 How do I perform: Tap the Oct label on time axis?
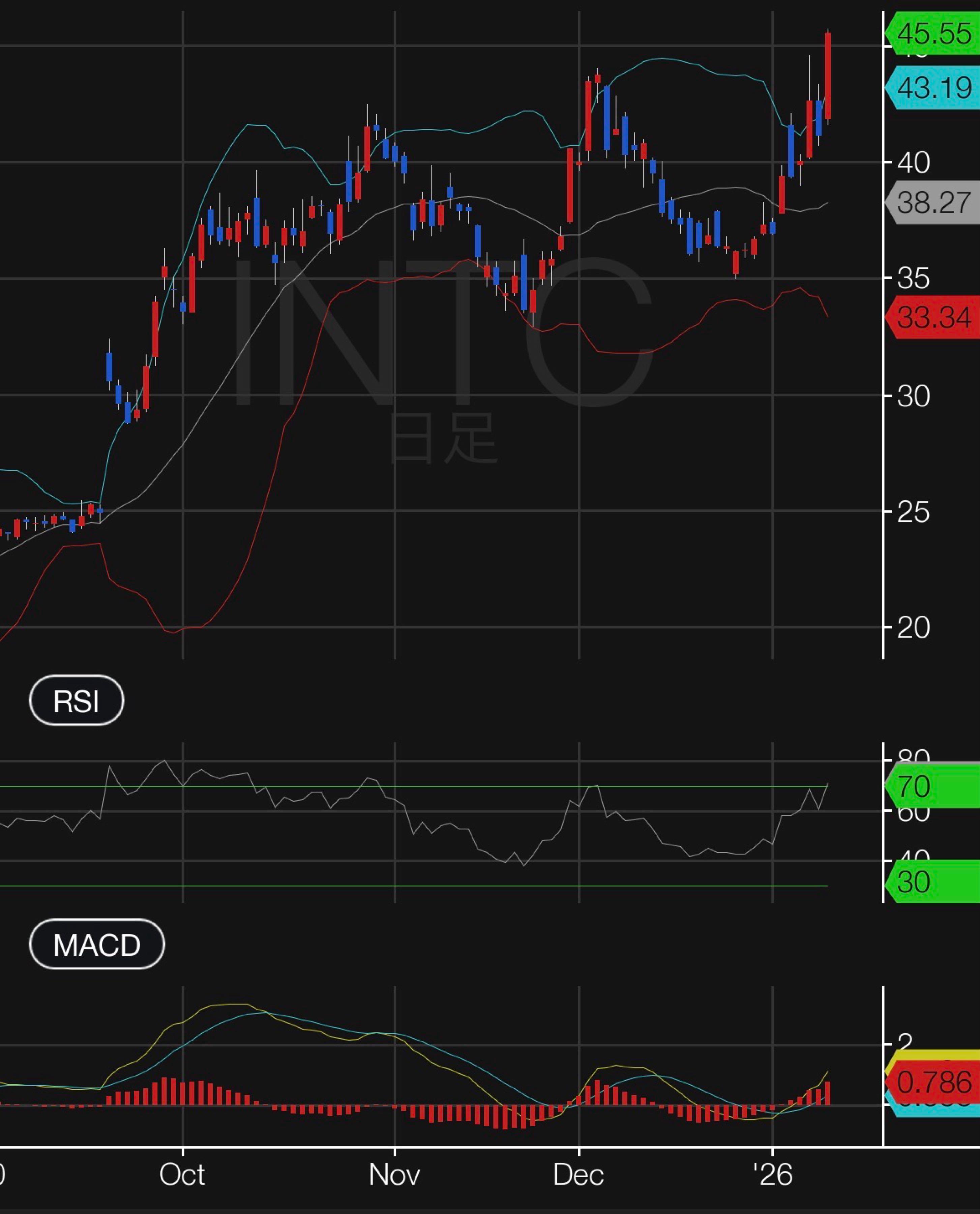182,1175
